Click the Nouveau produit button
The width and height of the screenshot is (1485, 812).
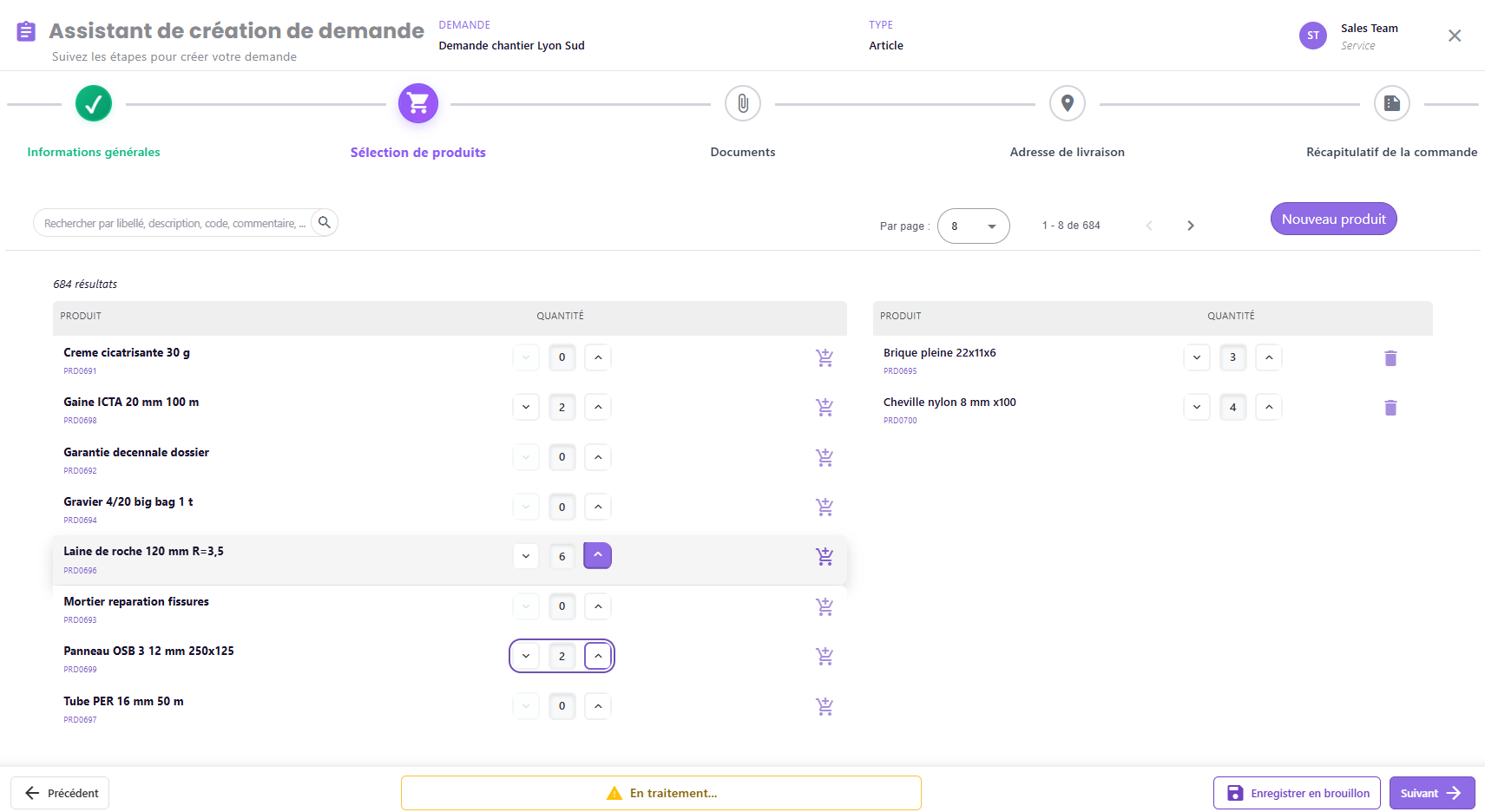click(1334, 219)
